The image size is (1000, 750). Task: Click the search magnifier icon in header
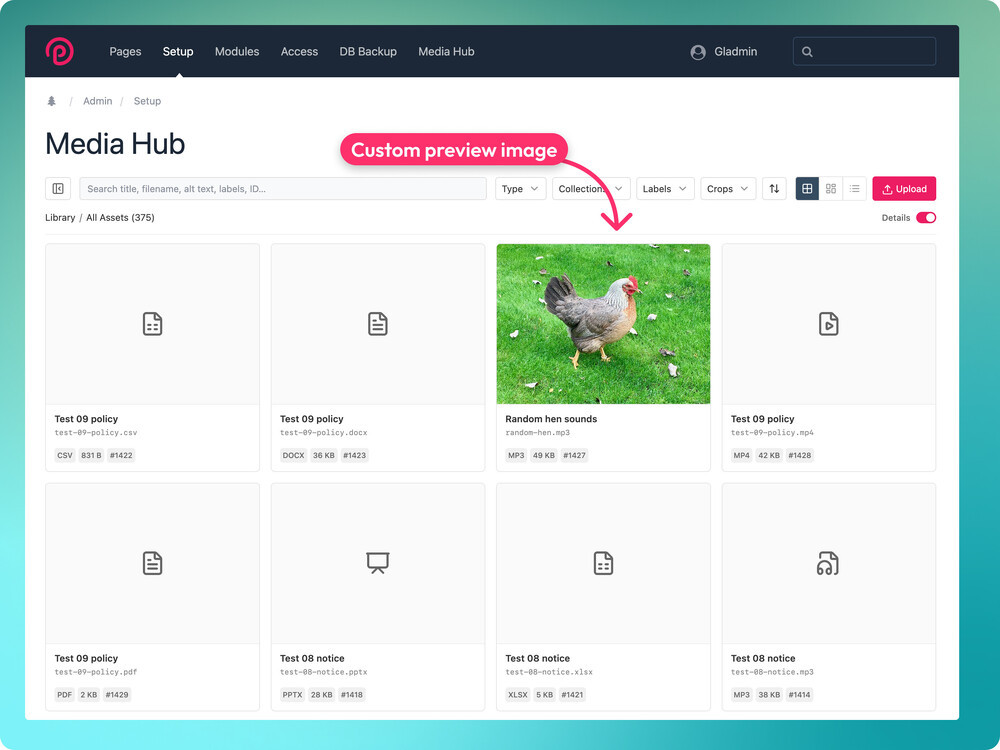coord(807,52)
